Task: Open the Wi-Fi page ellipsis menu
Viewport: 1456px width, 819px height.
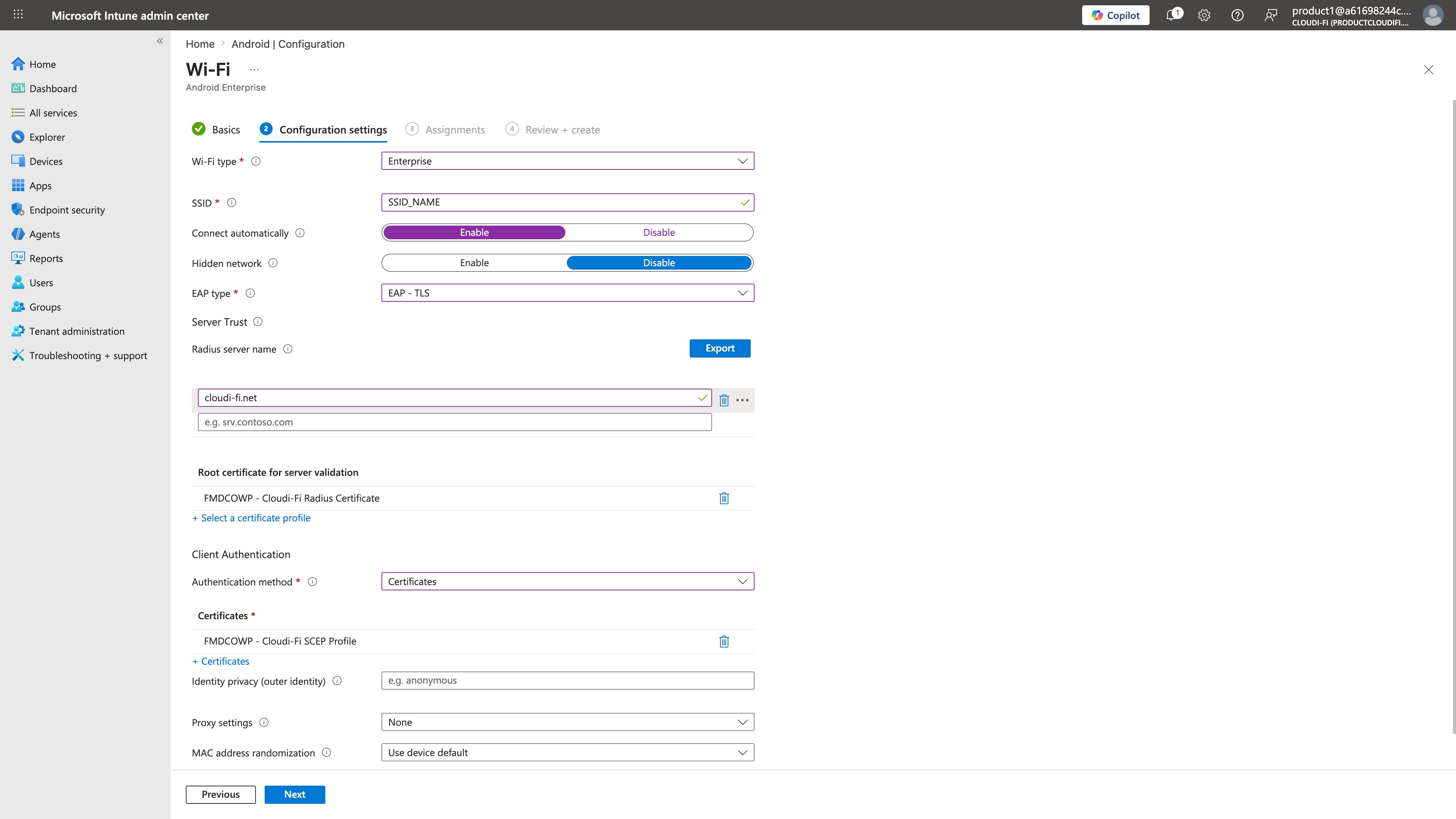Action: tap(254, 69)
